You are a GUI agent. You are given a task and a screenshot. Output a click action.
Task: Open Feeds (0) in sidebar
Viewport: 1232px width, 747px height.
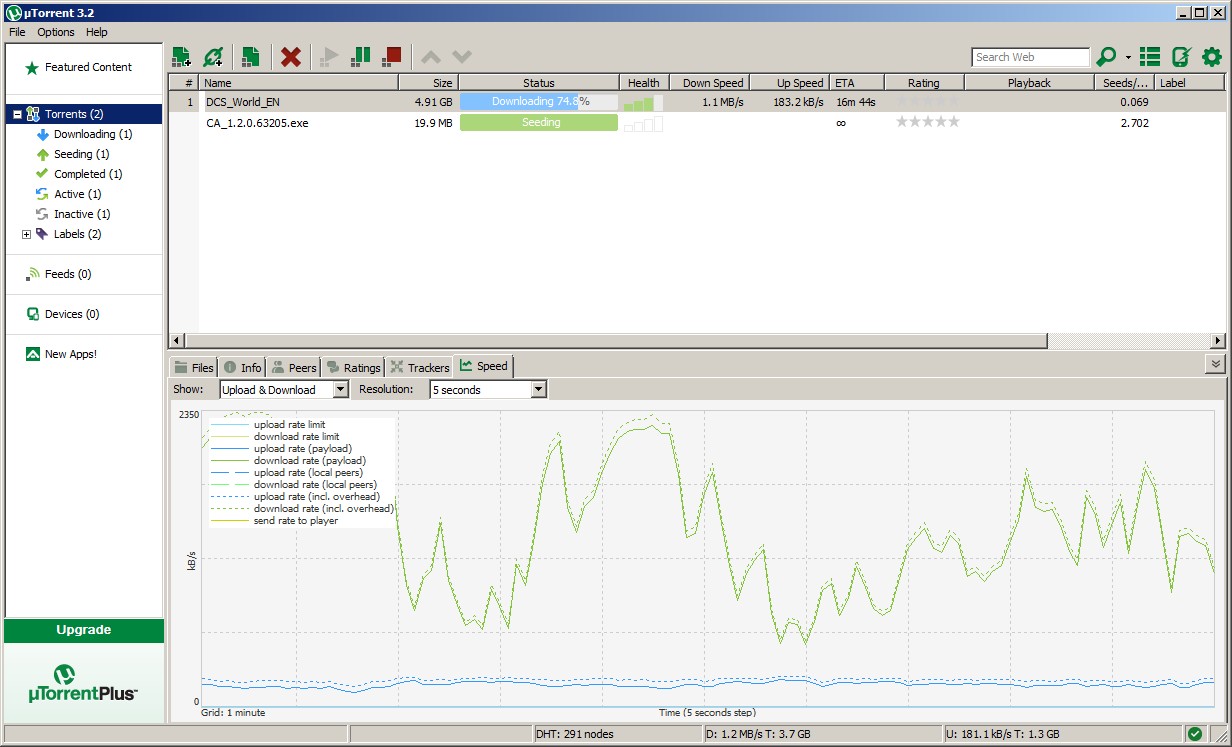click(68, 274)
